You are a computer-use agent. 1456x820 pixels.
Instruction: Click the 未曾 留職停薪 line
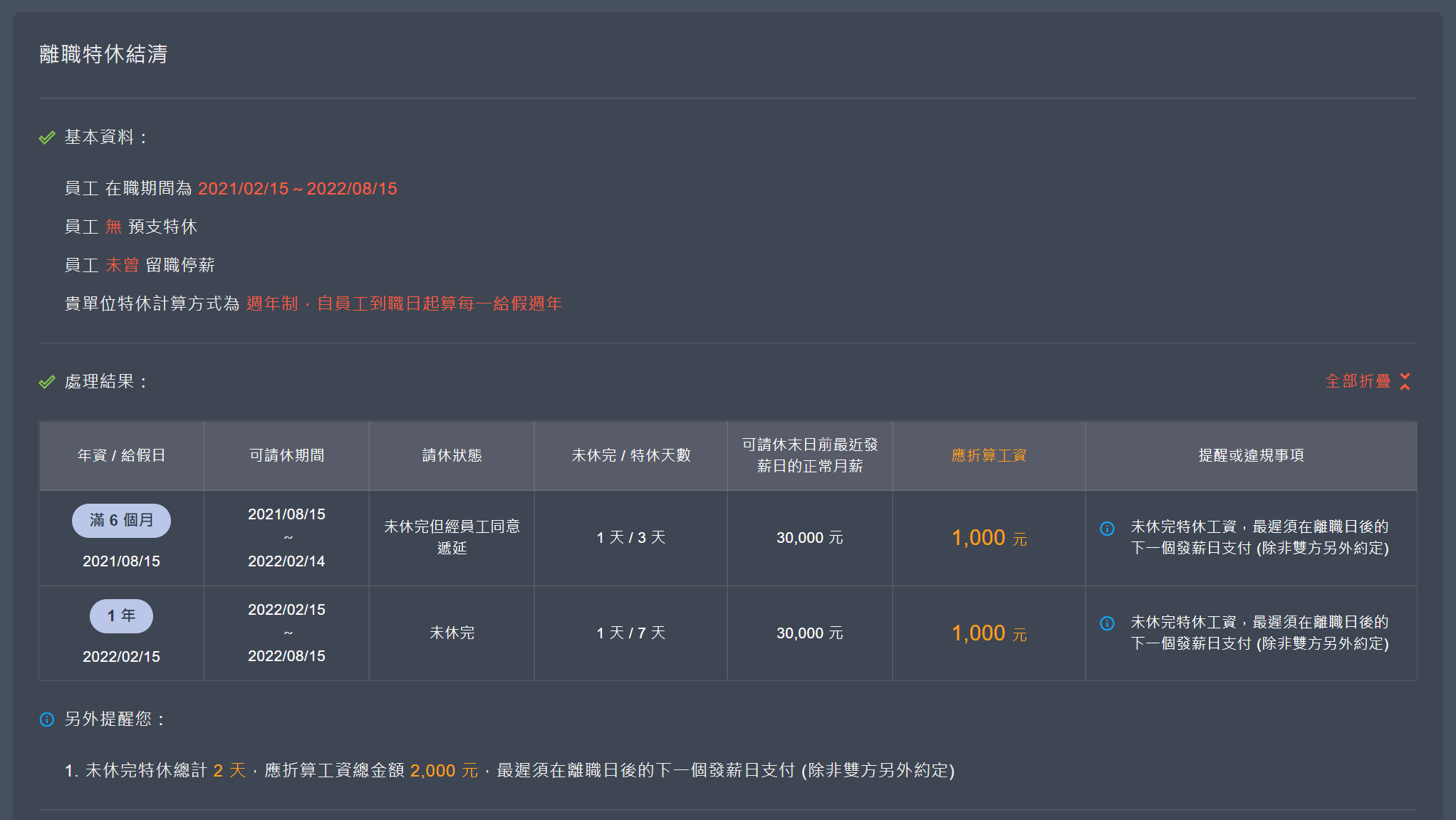pos(140,265)
